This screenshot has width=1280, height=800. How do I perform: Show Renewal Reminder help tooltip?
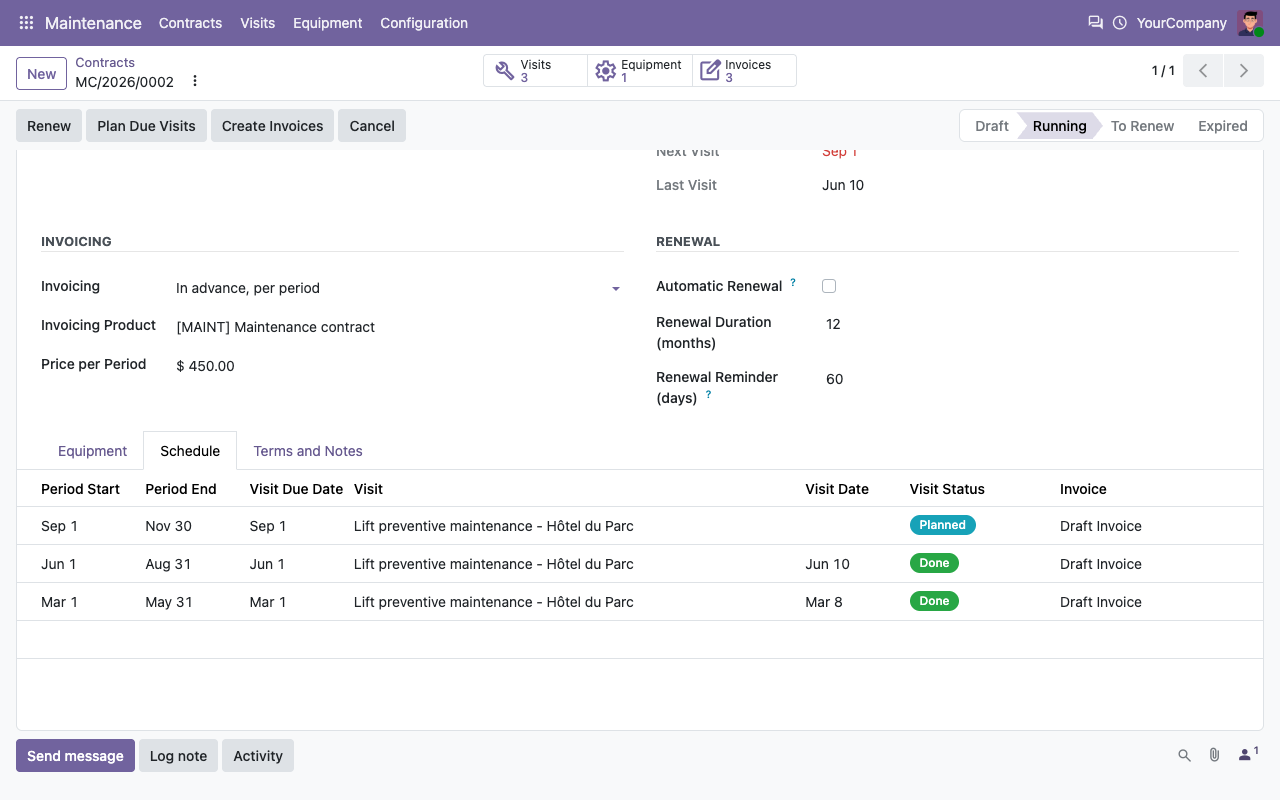[x=708, y=395]
